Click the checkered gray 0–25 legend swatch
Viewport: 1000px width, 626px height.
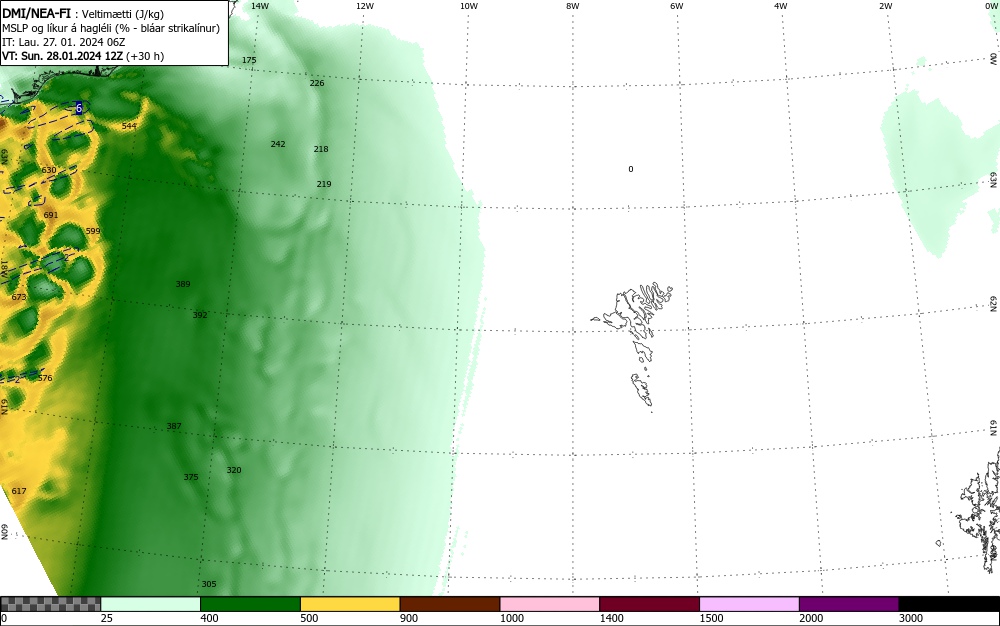click(x=50, y=604)
